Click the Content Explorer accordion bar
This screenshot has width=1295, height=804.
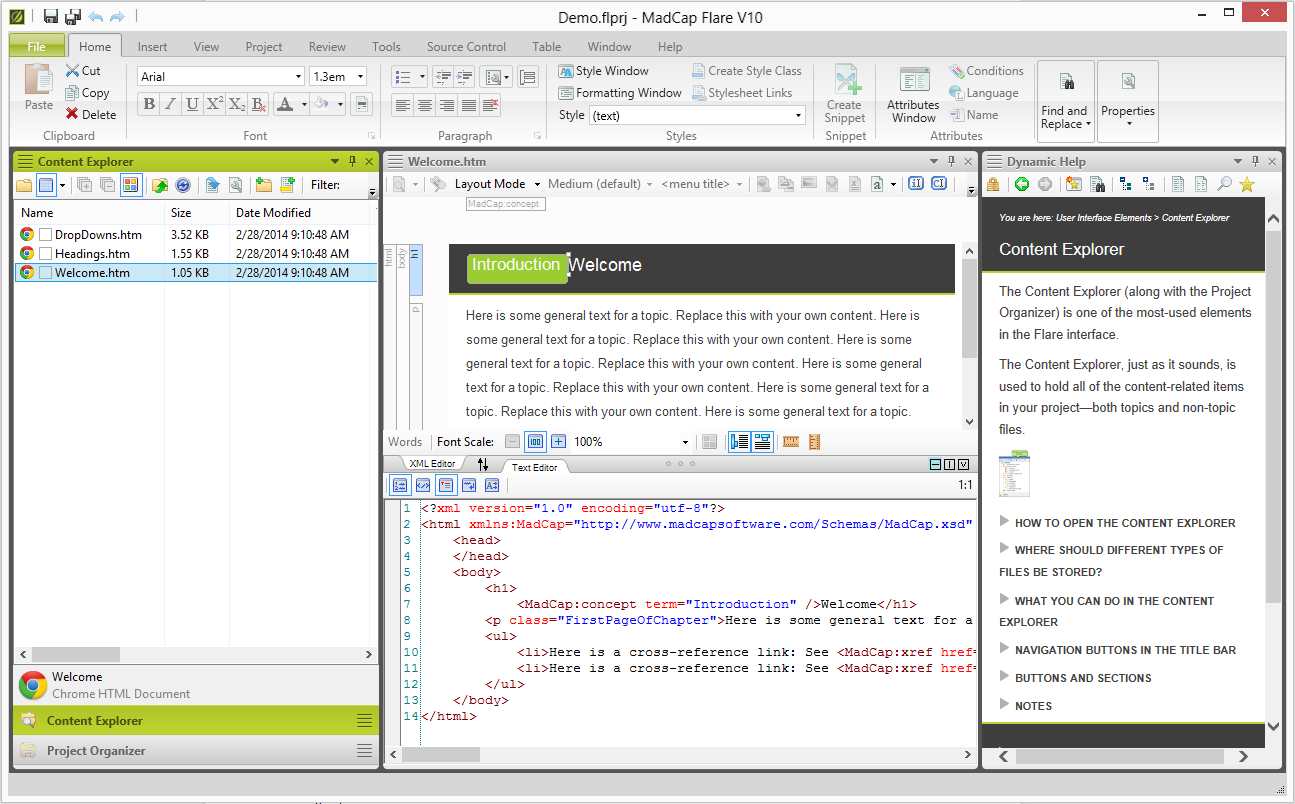196,721
